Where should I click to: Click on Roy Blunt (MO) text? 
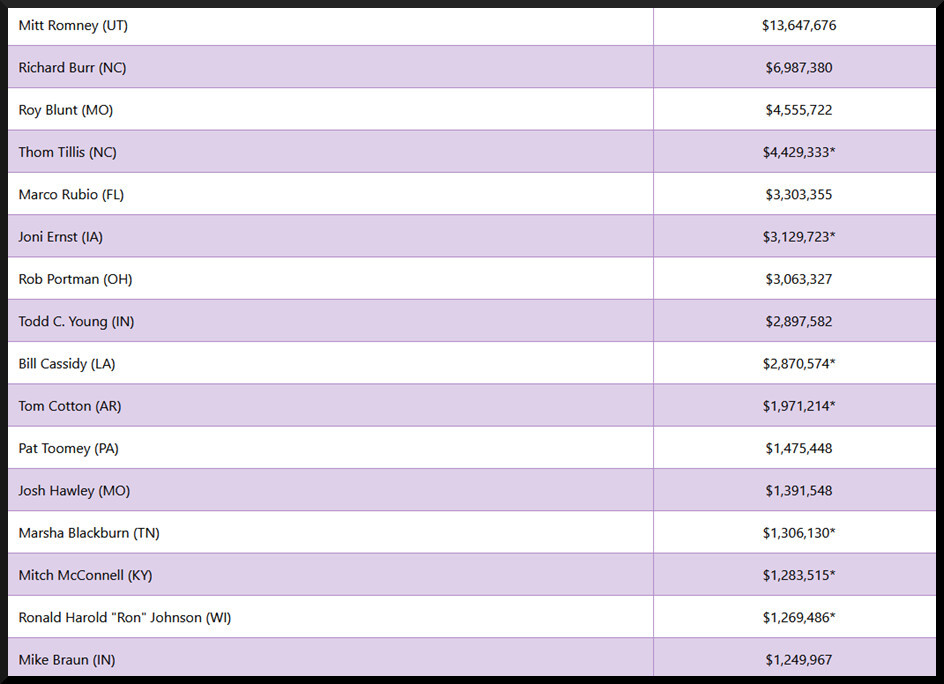pyautogui.click(x=66, y=110)
